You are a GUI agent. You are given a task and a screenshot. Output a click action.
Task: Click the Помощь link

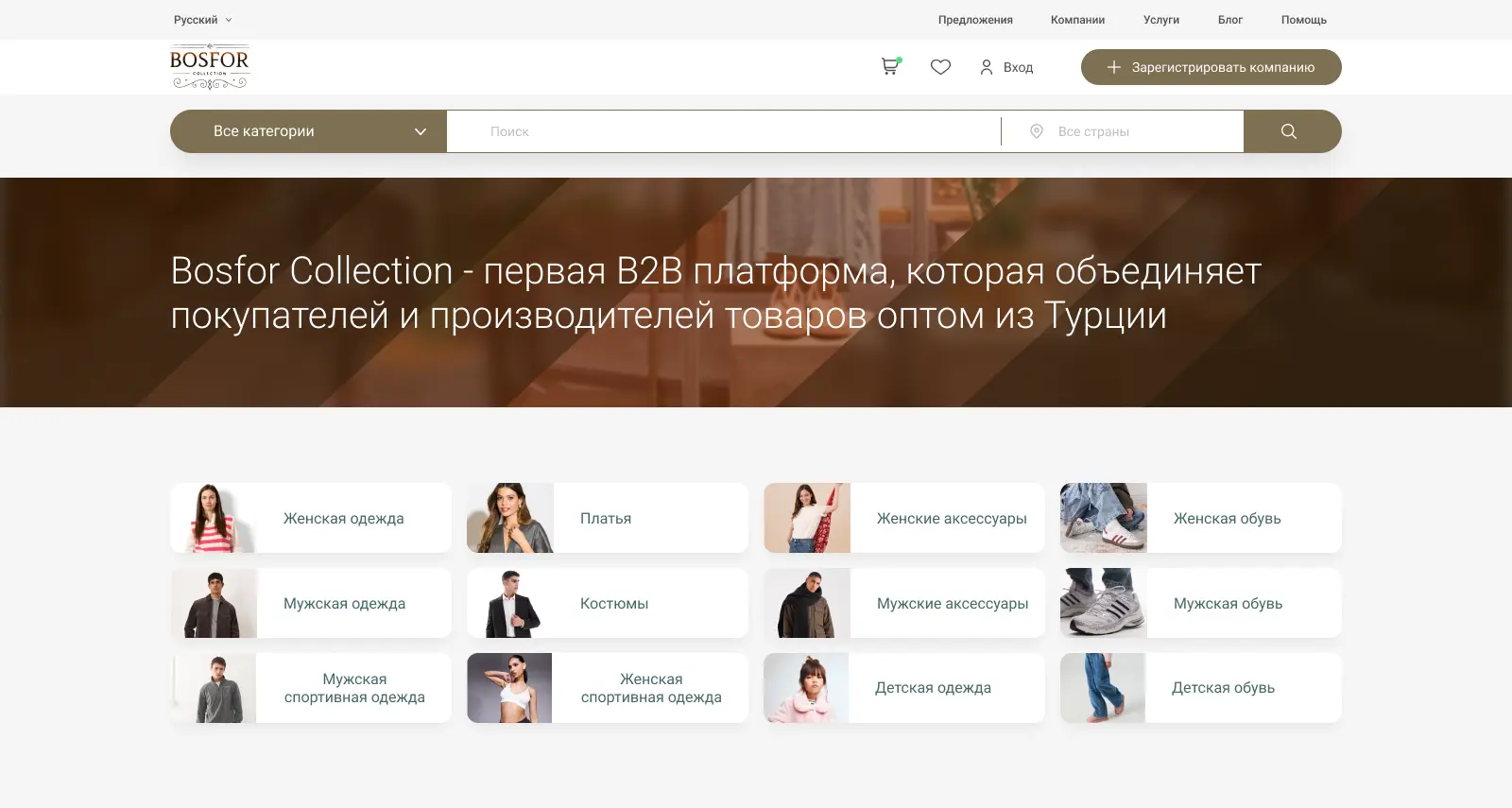[x=1303, y=20]
